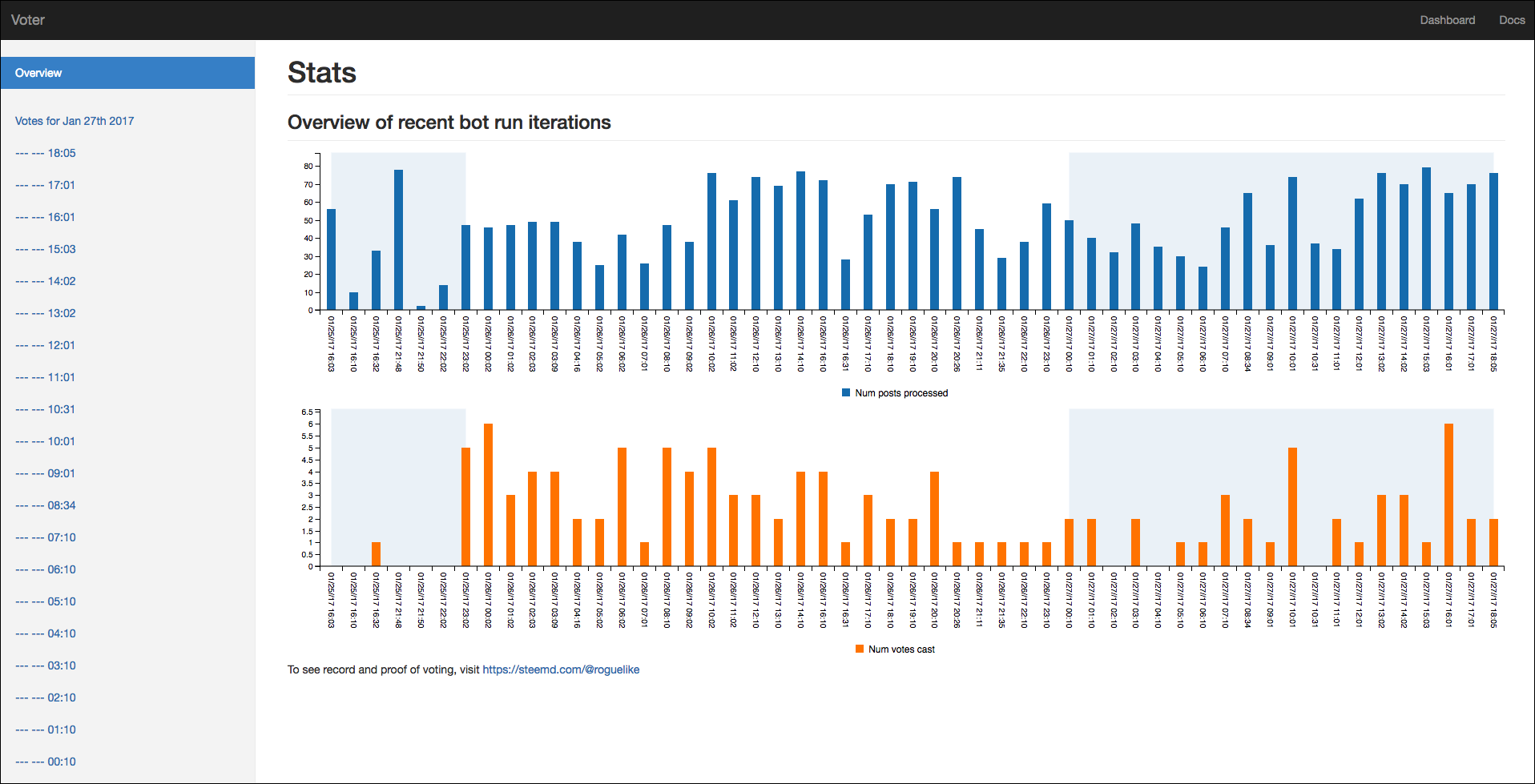Go to the Dashboard nav item

point(1447,20)
